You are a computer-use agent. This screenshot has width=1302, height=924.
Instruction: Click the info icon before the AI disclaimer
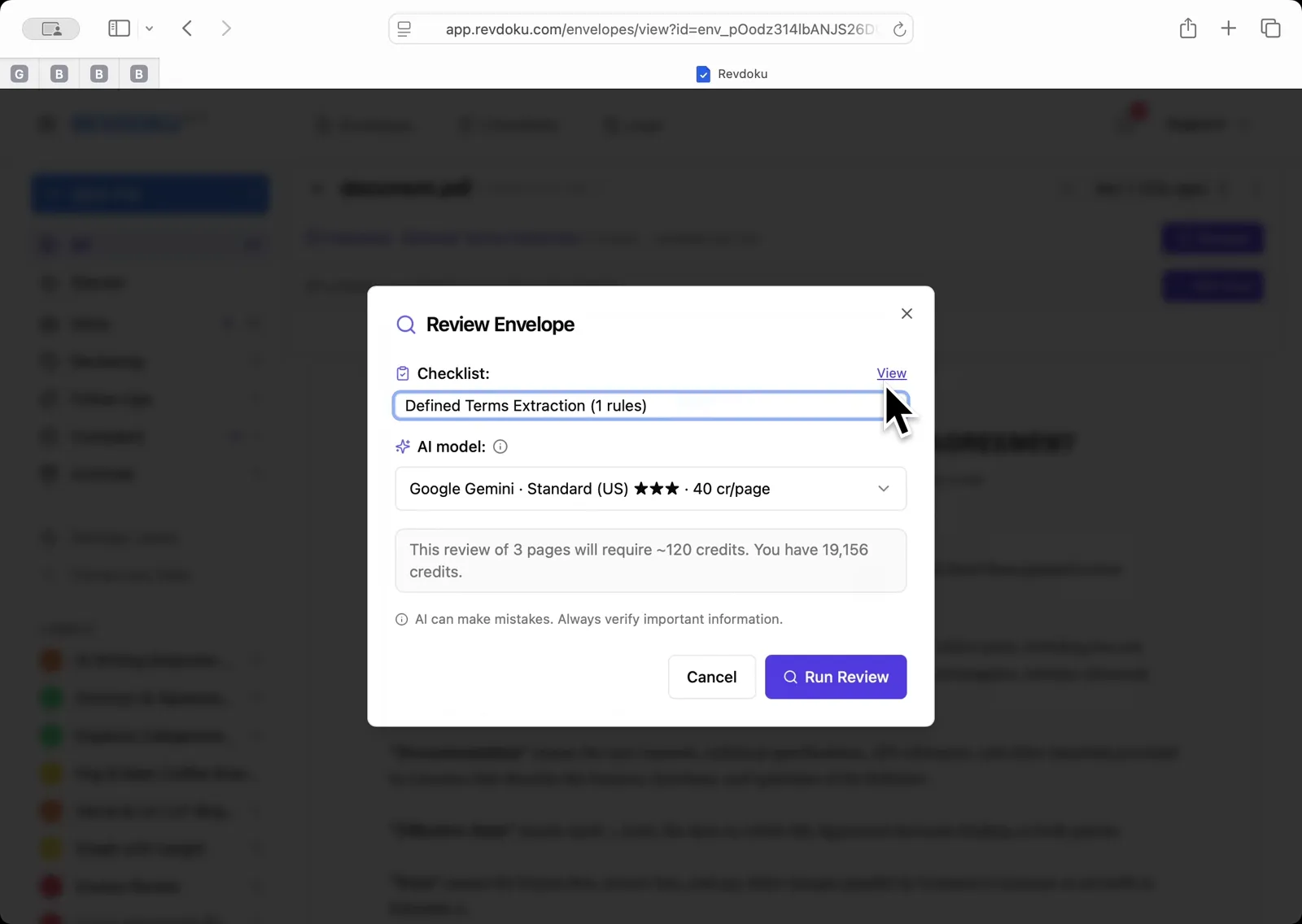[x=402, y=619]
